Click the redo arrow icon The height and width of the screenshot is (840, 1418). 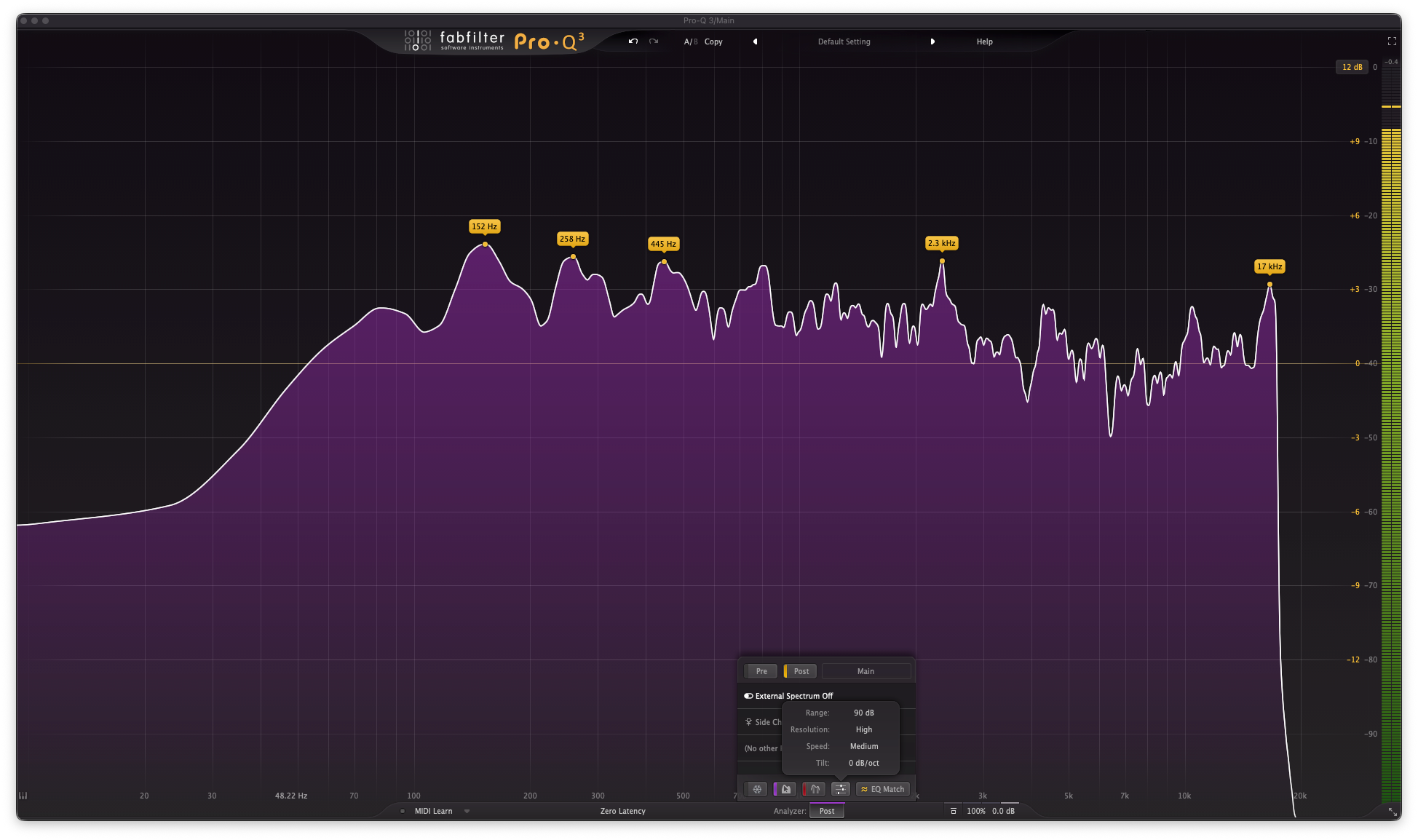tap(654, 41)
